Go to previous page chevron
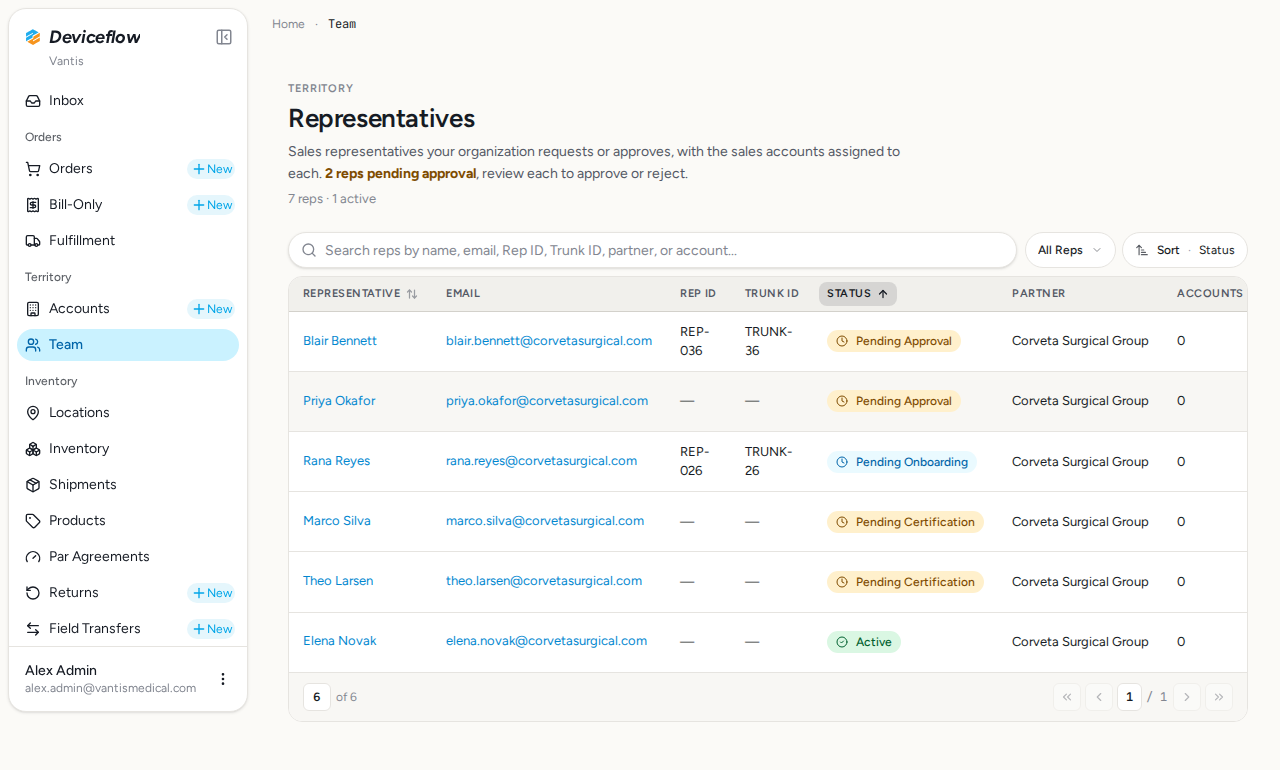The image size is (1280, 770). [x=1099, y=697]
